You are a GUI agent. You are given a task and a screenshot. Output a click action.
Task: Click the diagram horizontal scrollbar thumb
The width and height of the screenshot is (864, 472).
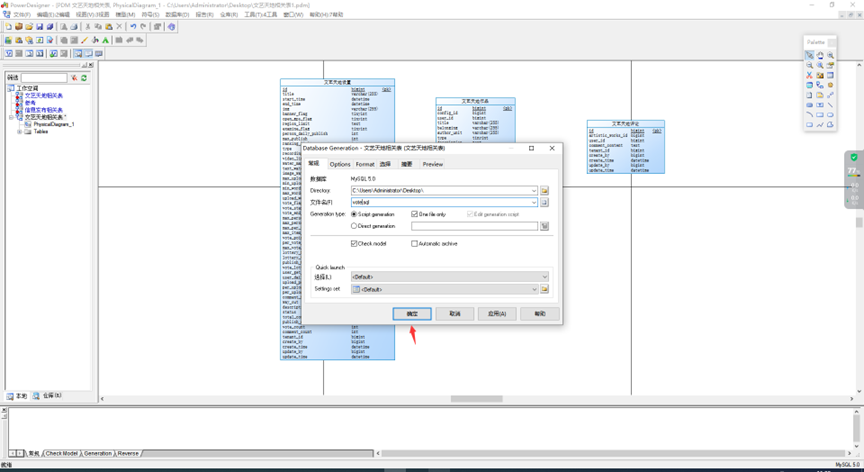pos(477,399)
